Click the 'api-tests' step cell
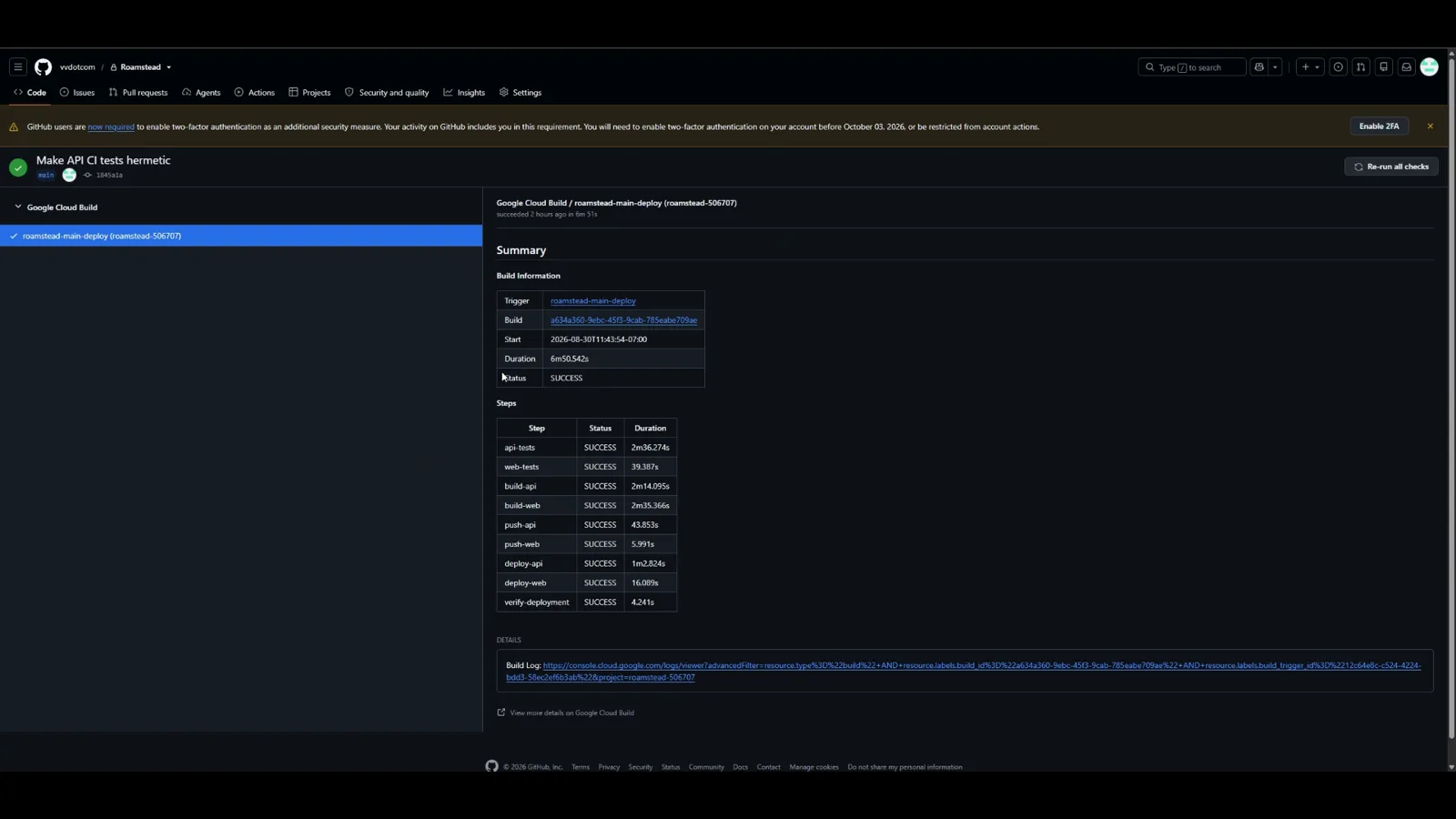1456x819 pixels. (x=537, y=448)
